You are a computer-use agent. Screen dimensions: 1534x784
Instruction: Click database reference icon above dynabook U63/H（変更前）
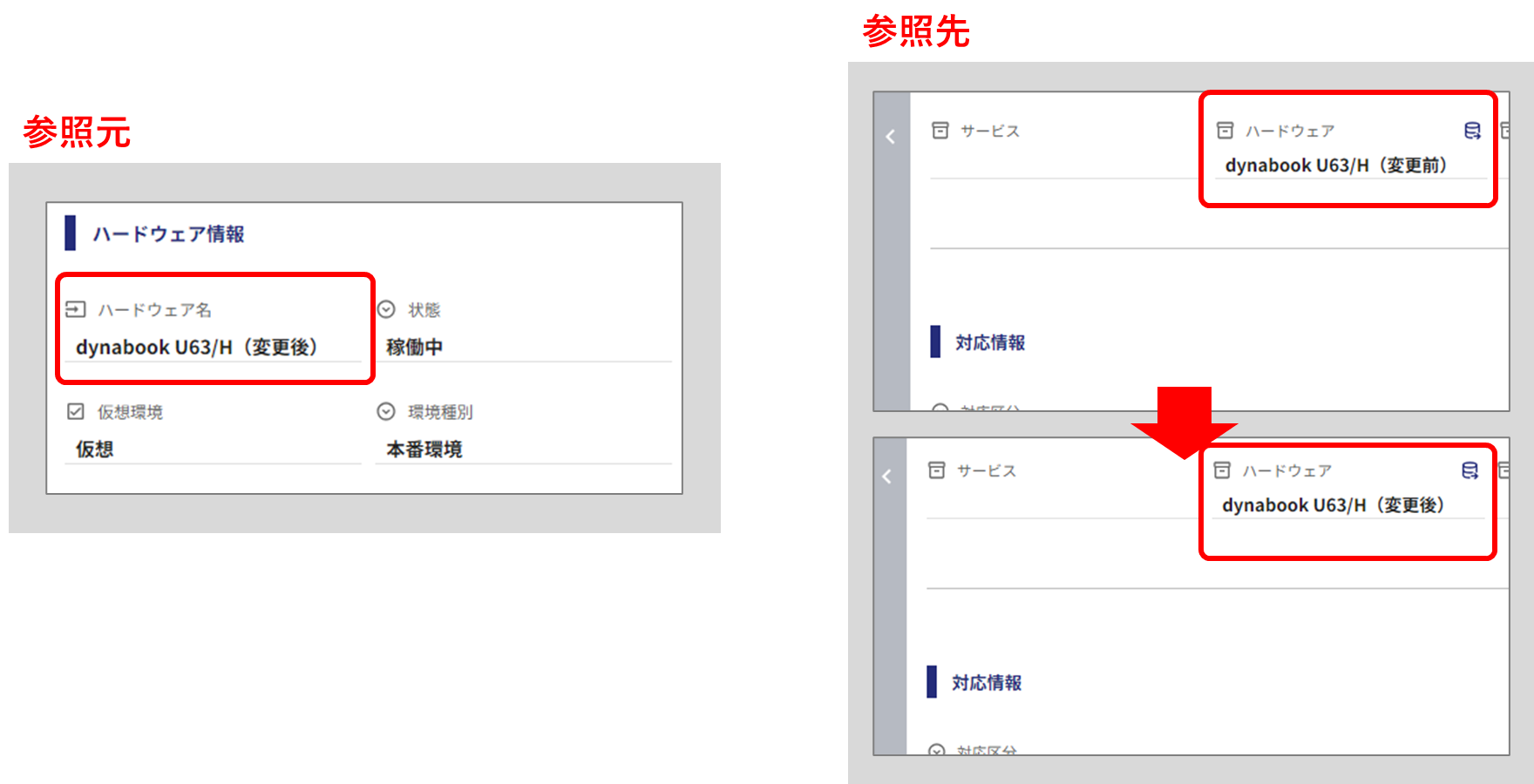coord(1472,131)
